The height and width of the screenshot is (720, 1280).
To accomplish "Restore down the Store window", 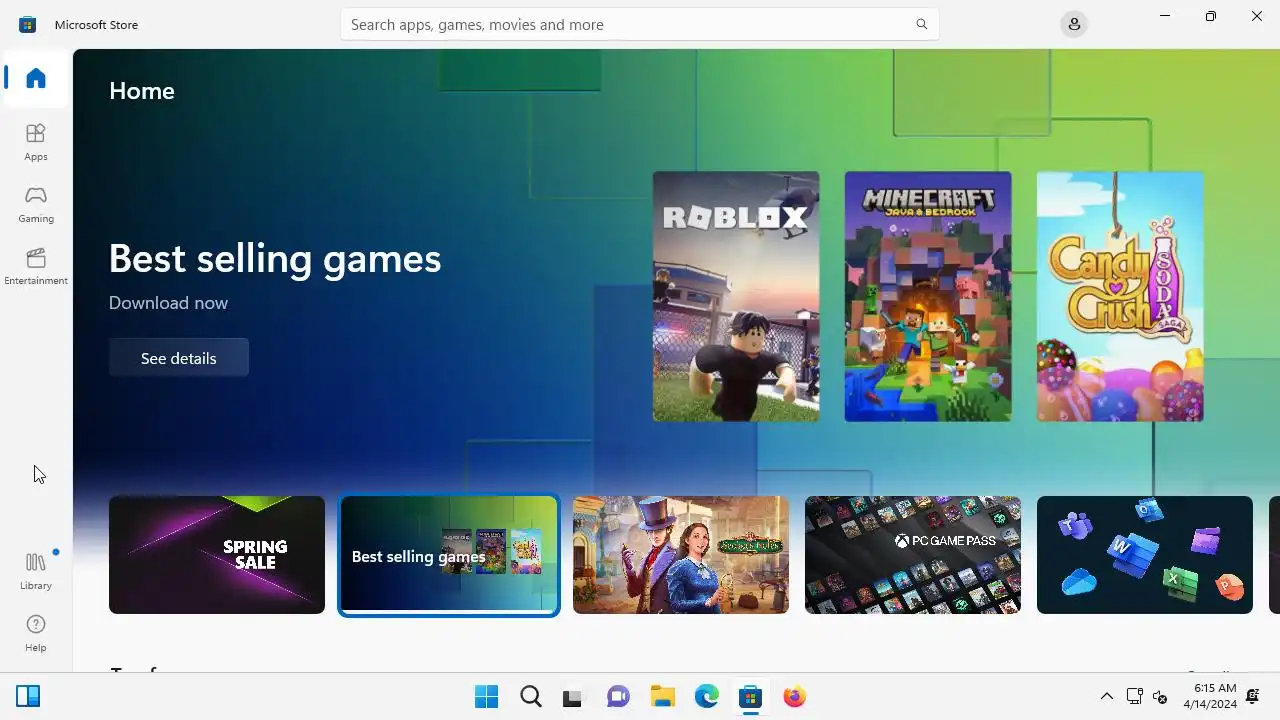I will click(x=1210, y=16).
